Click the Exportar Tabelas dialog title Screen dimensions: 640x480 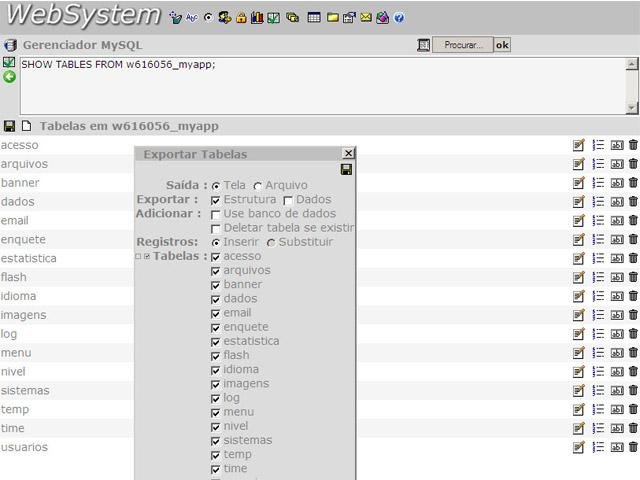(195, 154)
